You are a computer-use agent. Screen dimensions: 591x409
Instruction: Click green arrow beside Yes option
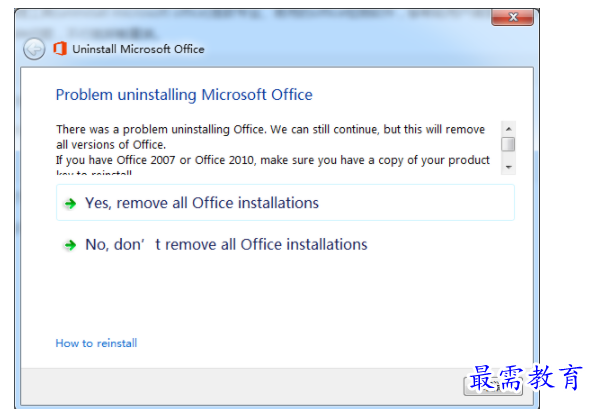tap(70, 204)
